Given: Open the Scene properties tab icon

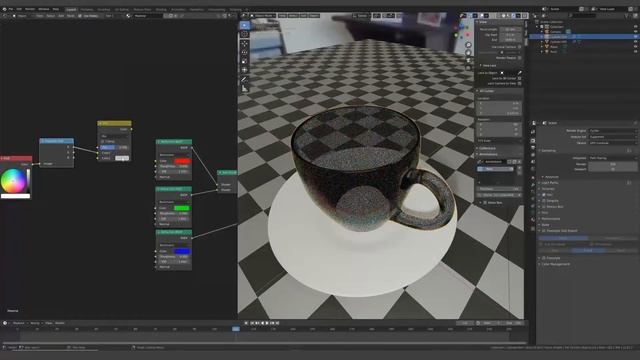Looking at the screenshot, I should (x=533, y=162).
